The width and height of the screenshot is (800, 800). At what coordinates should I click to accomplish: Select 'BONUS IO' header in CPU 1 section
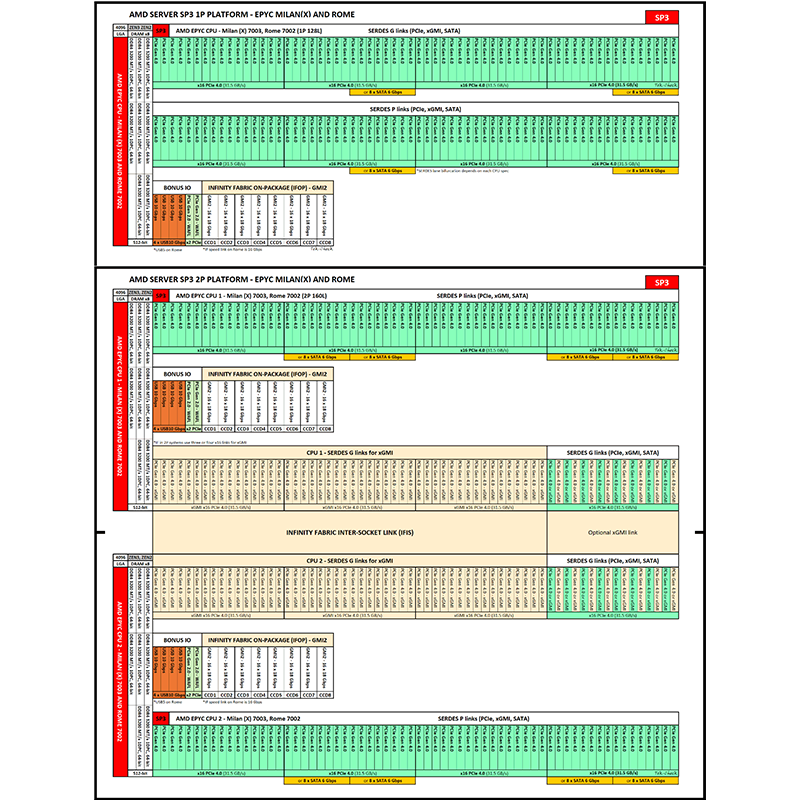click(x=177, y=374)
